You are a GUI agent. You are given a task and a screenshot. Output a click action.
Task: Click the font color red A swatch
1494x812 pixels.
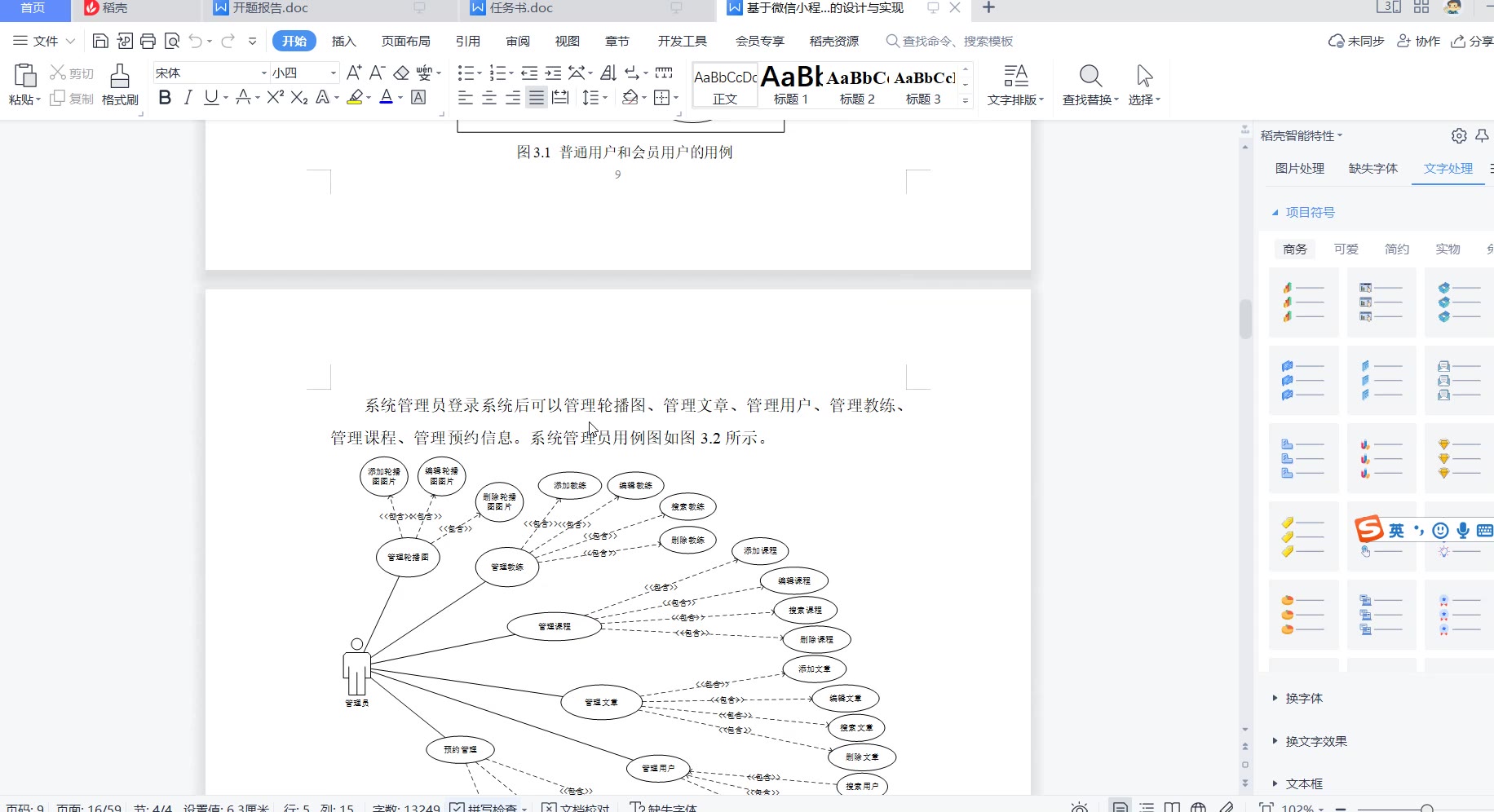coord(387,98)
